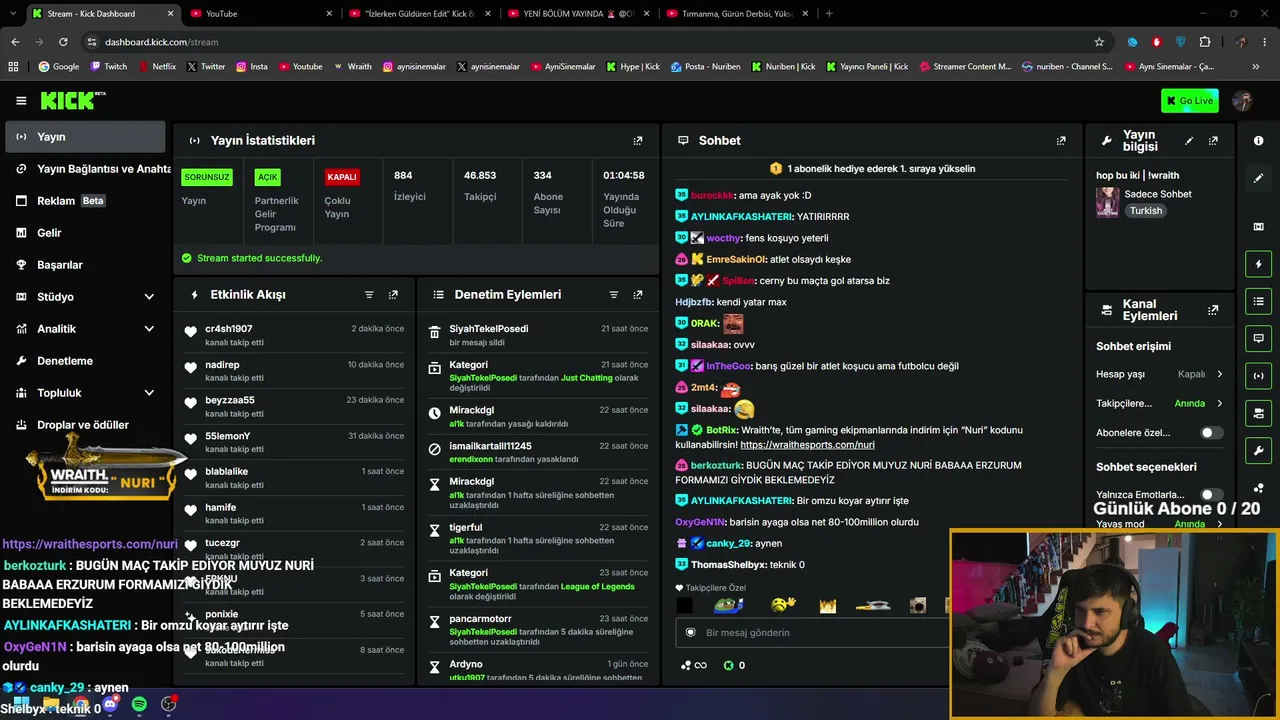Viewport: 1280px width, 720px height.
Task: Select the sad waving emoji emote
Action: tap(783, 605)
